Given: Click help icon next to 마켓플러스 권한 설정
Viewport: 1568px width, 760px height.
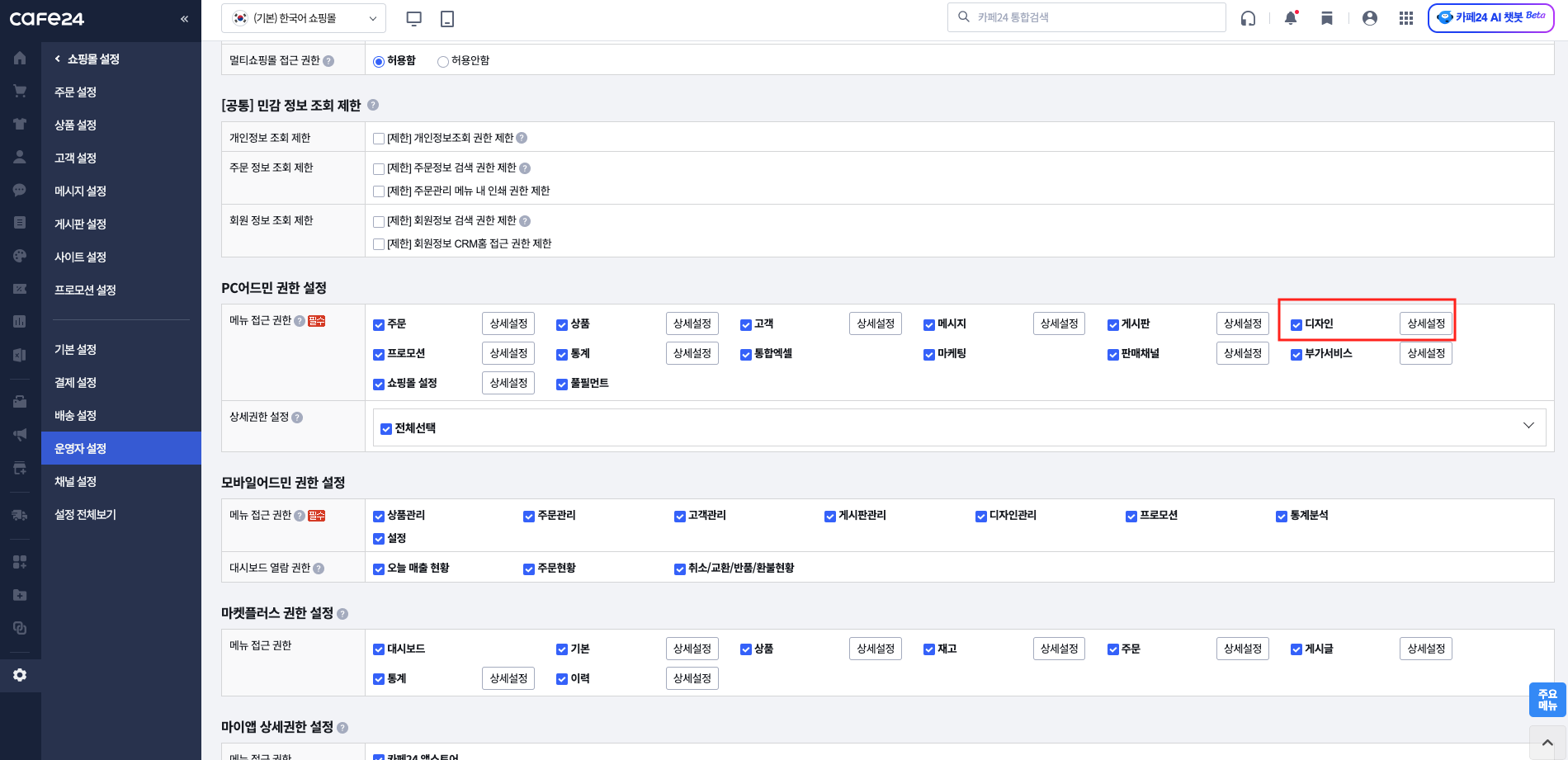Looking at the screenshot, I should pos(342,614).
